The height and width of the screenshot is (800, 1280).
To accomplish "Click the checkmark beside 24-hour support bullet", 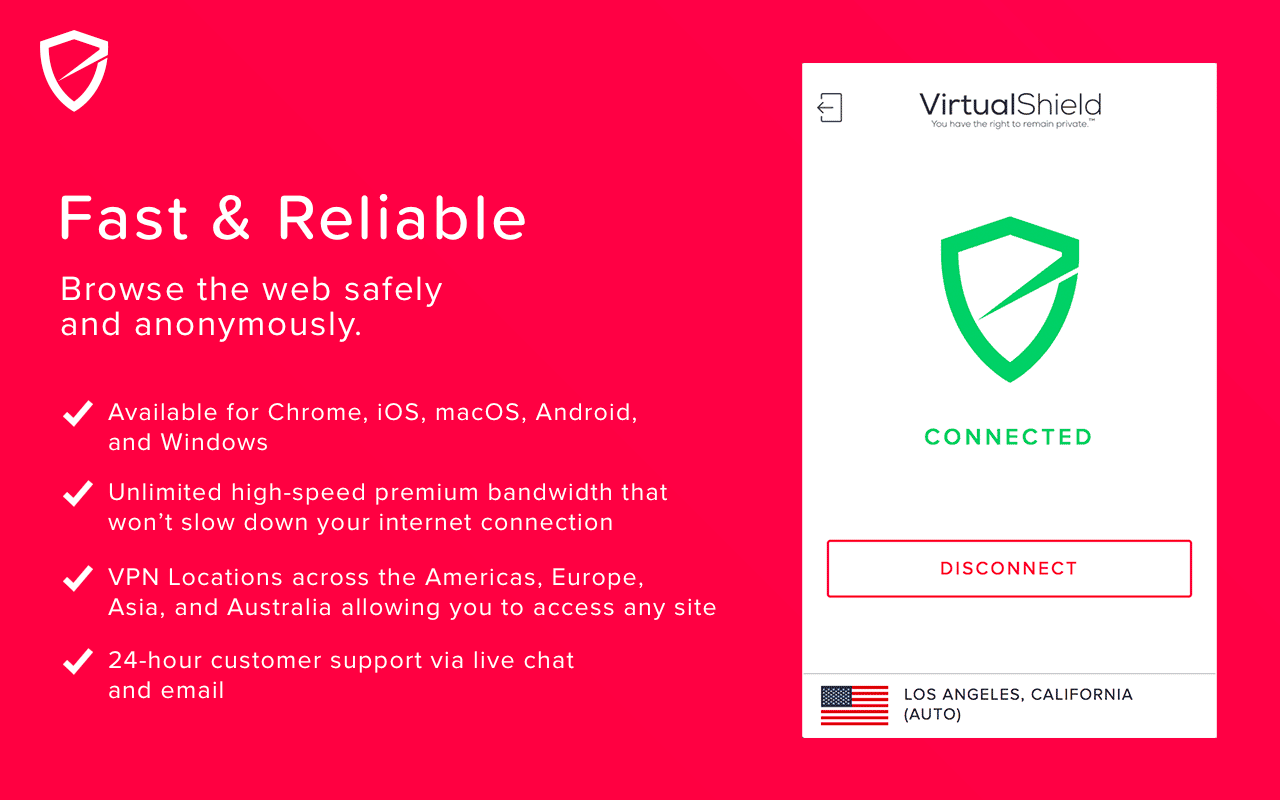I will click(77, 660).
